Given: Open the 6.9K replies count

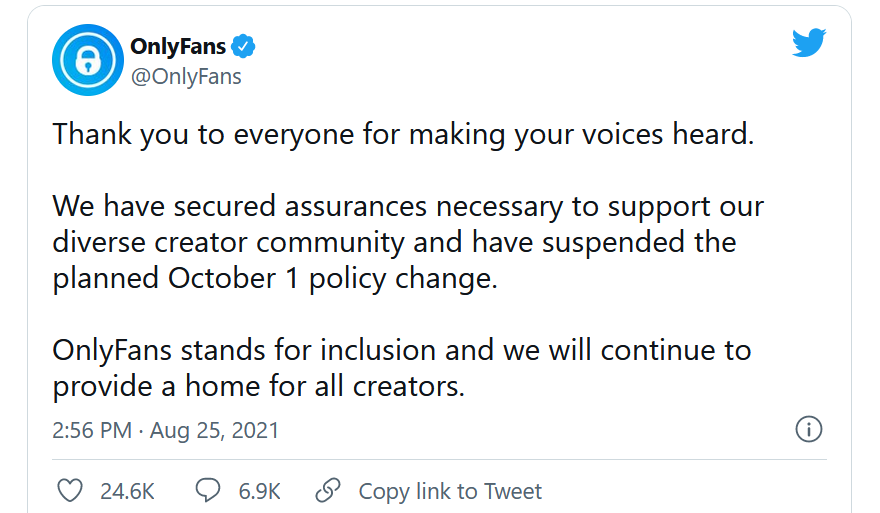Looking at the screenshot, I should coord(259,491).
